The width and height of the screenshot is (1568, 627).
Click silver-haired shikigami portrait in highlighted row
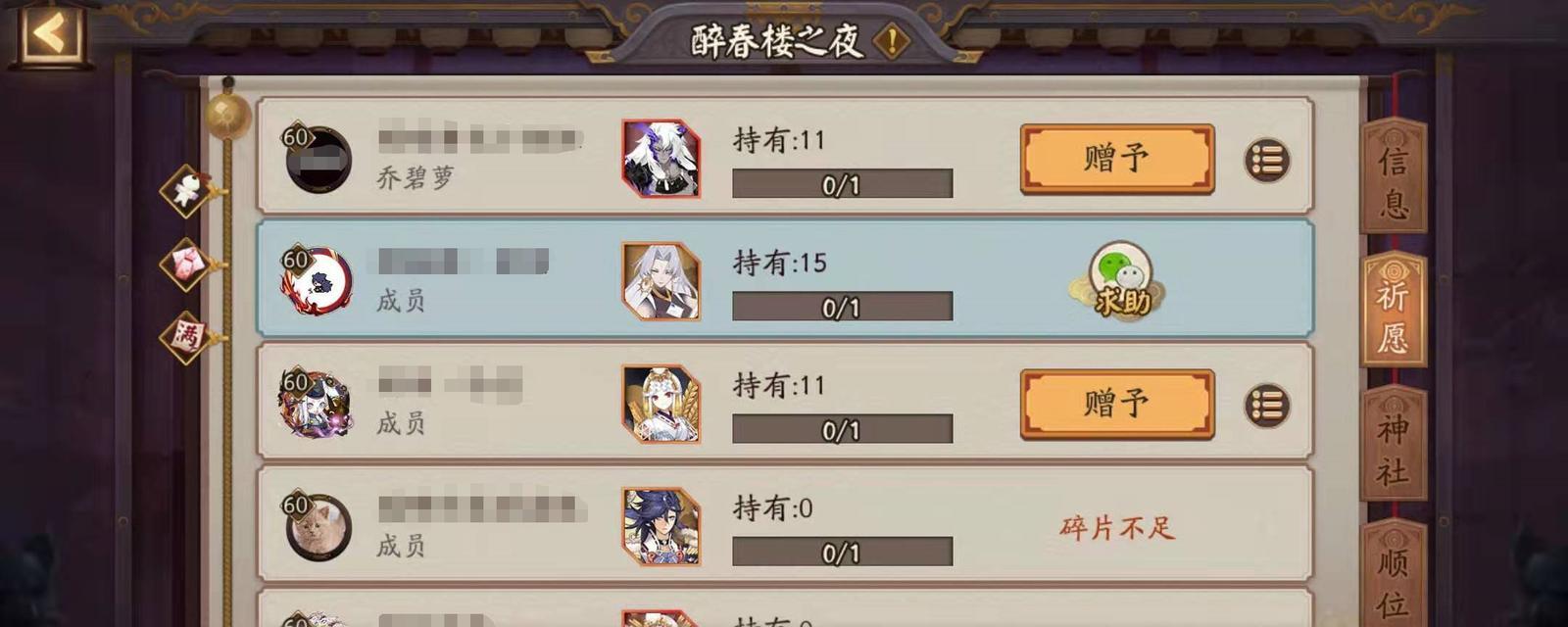(661, 281)
